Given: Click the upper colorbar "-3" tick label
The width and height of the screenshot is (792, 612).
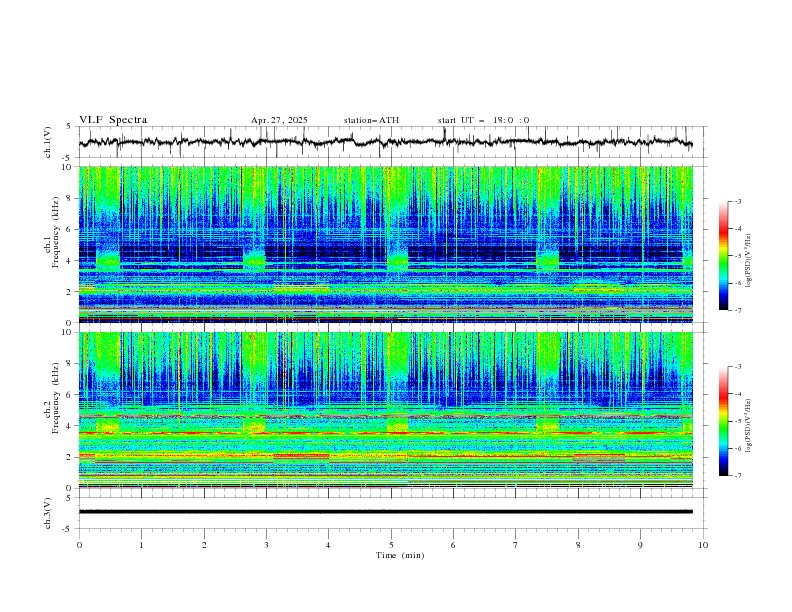Looking at the screenshot, I should click(737, 201).
